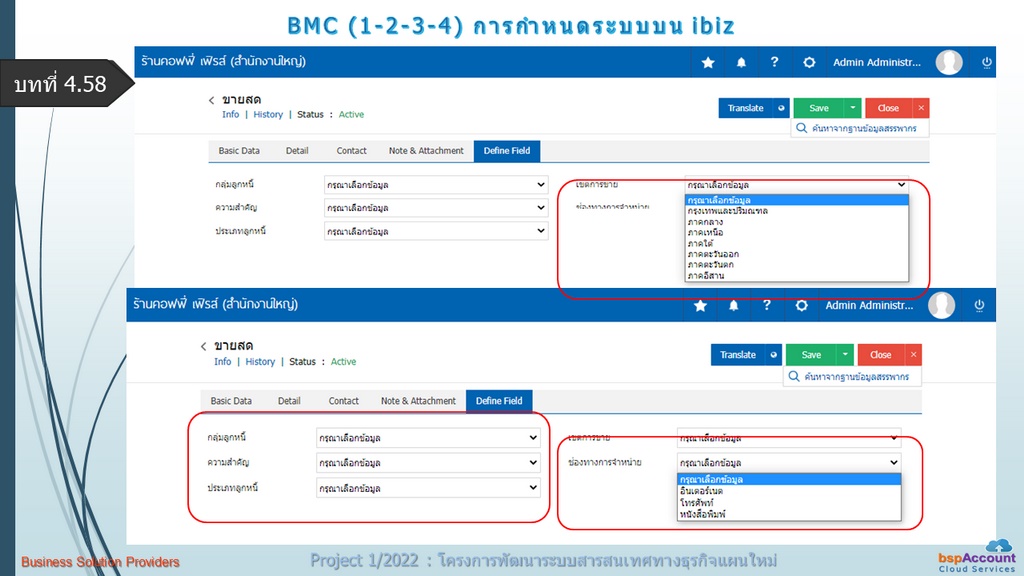Open the Info link in upper window
This screenshot has width=1024, height=576.
(231, 114)
